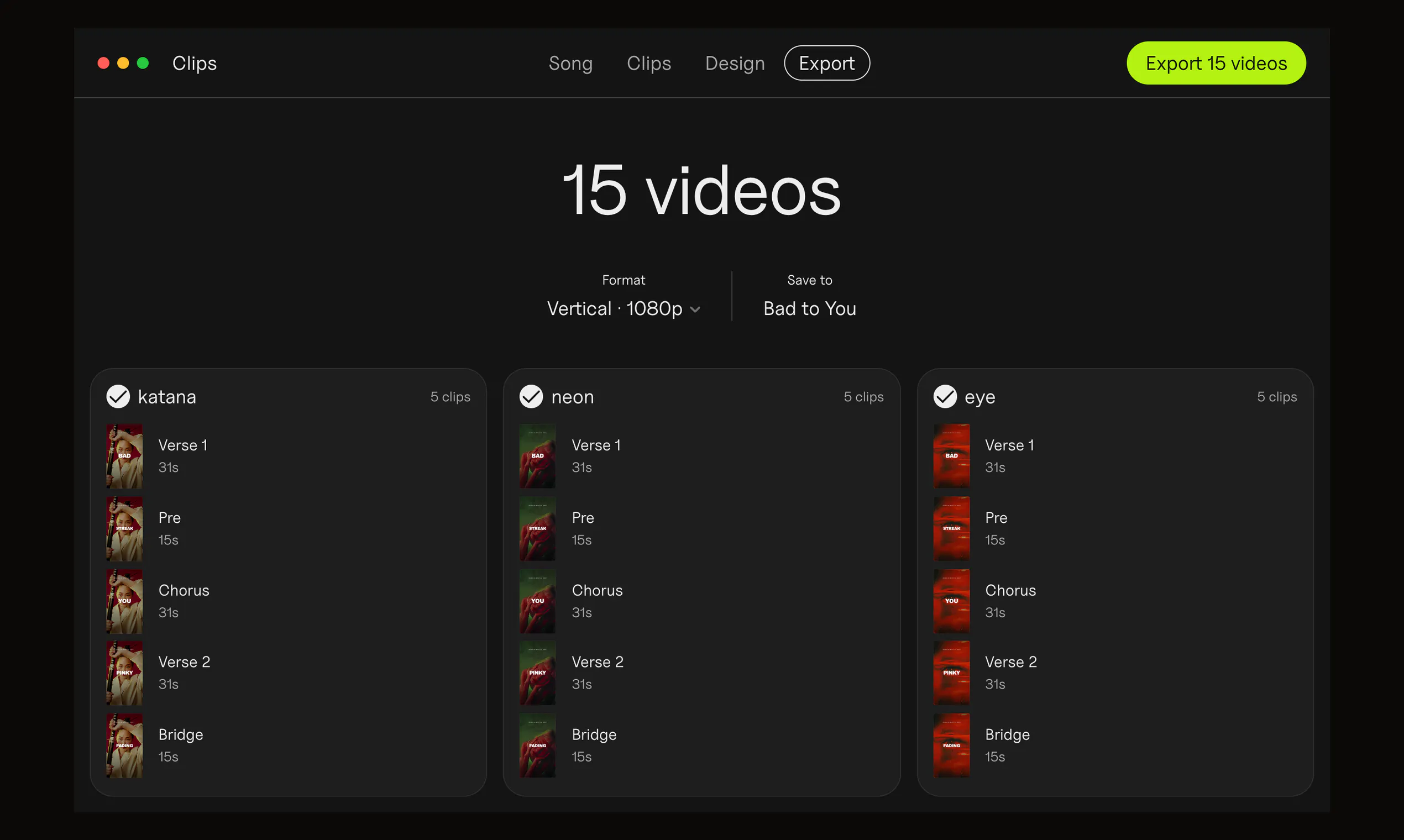Image resolution: width=1404 pixels, height=840 pixels.
Task: Open katana Verse 1 thumbnail
Action: pos(124,456)
